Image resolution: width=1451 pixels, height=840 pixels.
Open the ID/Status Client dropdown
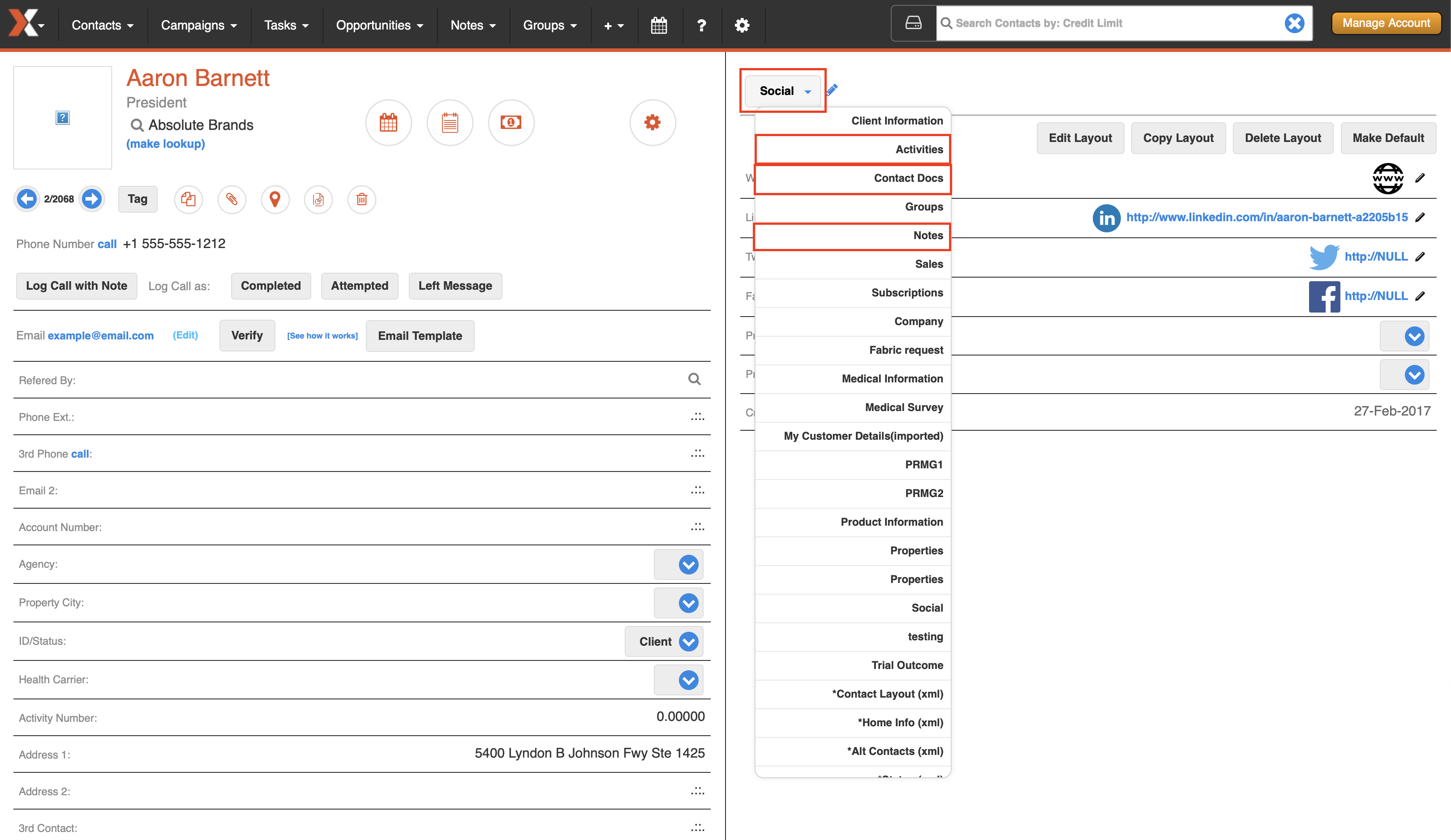pyautogui.click(x=664, y=641)
